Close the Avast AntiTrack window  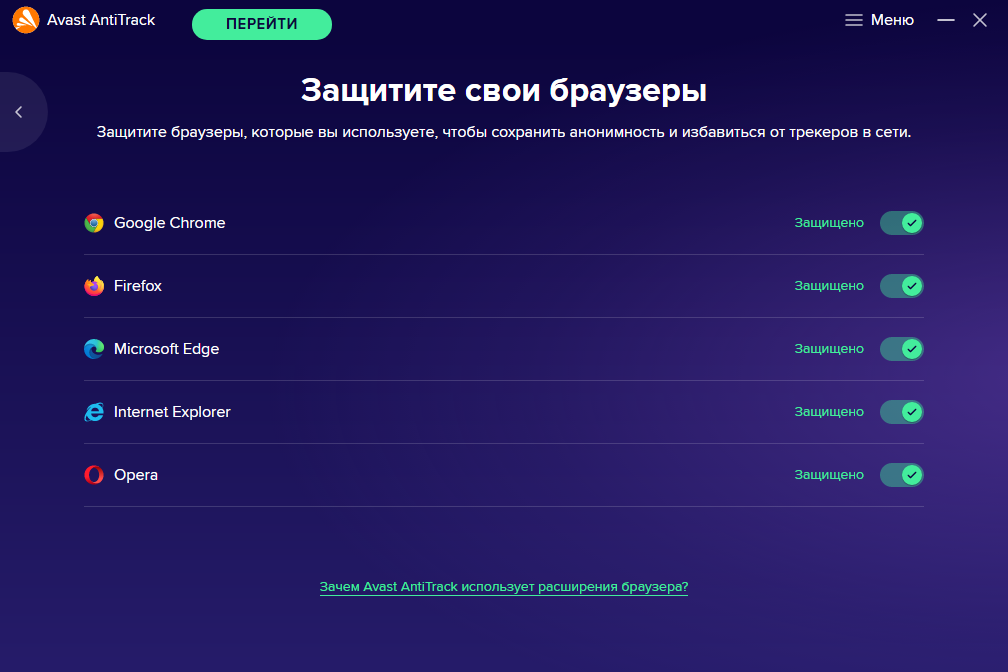point(980,20)
